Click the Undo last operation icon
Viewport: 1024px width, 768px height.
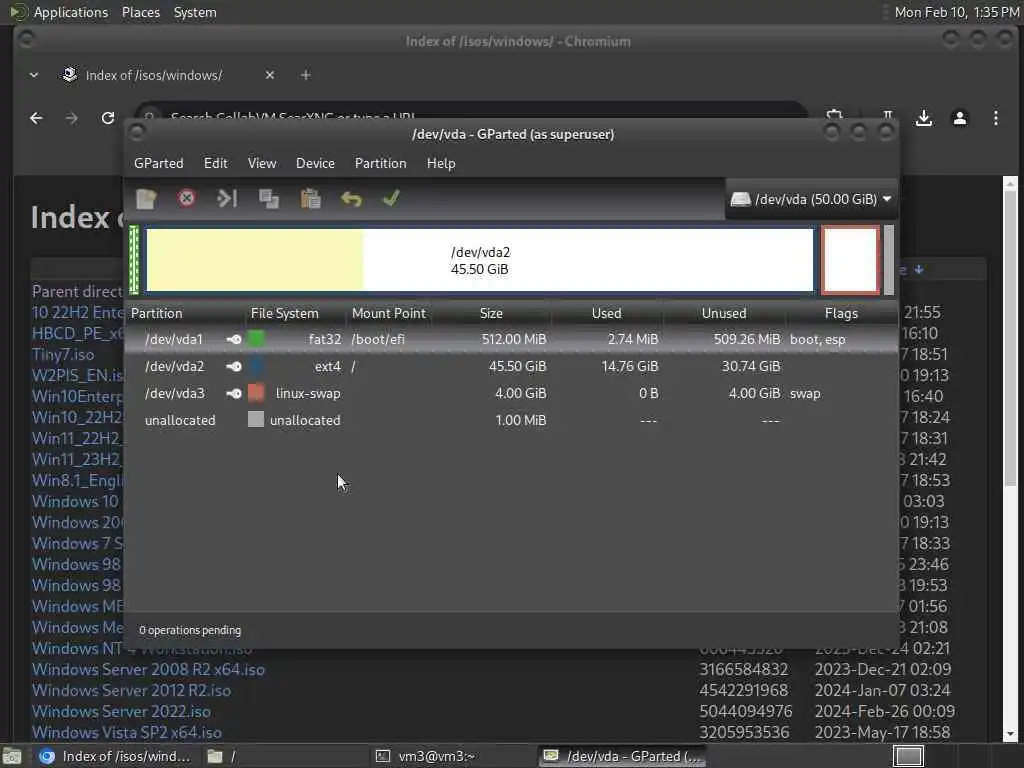[x=351, y=199]
